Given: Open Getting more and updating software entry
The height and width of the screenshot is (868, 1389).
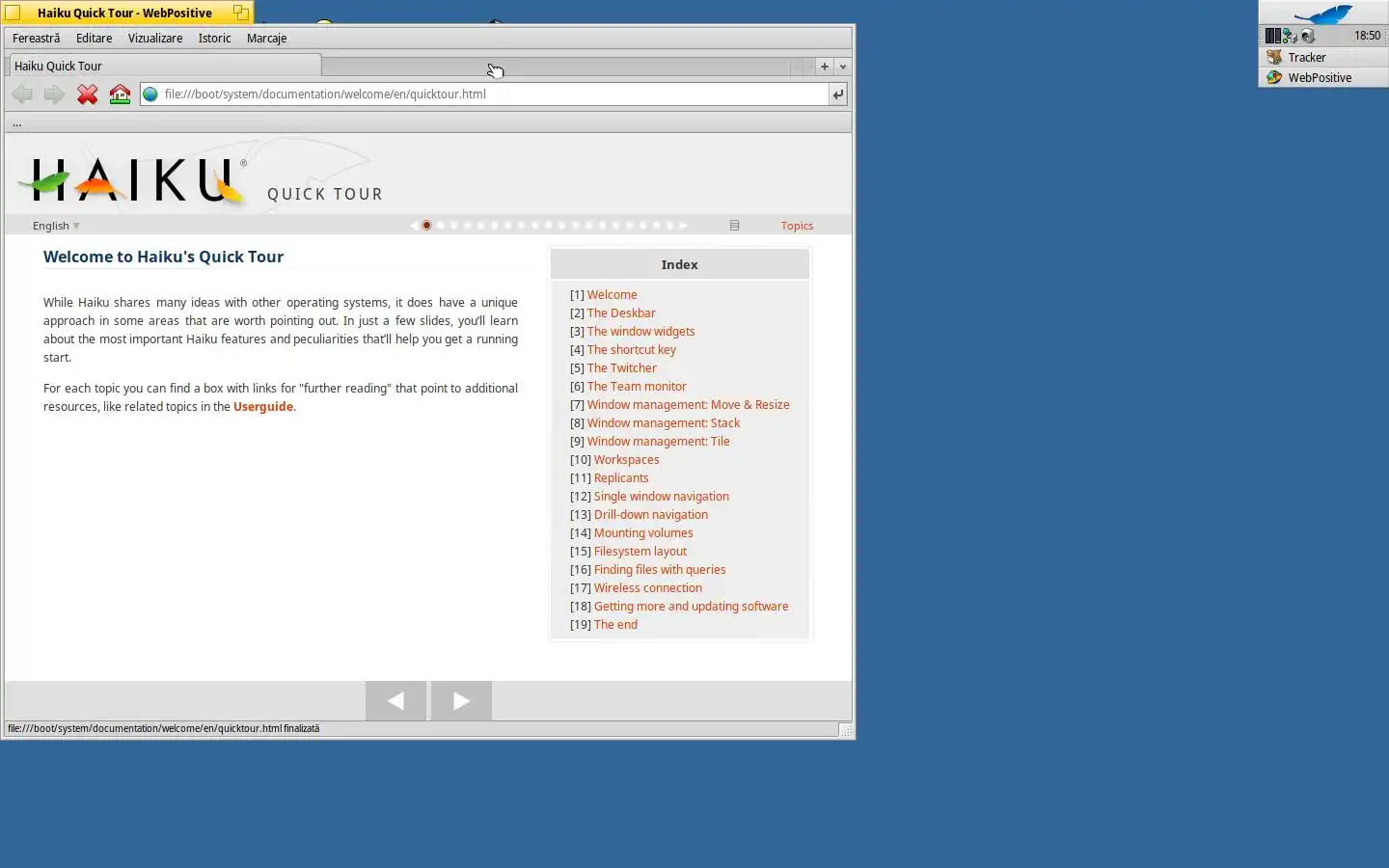Looking at the screenshot, I should click(691, 607).
